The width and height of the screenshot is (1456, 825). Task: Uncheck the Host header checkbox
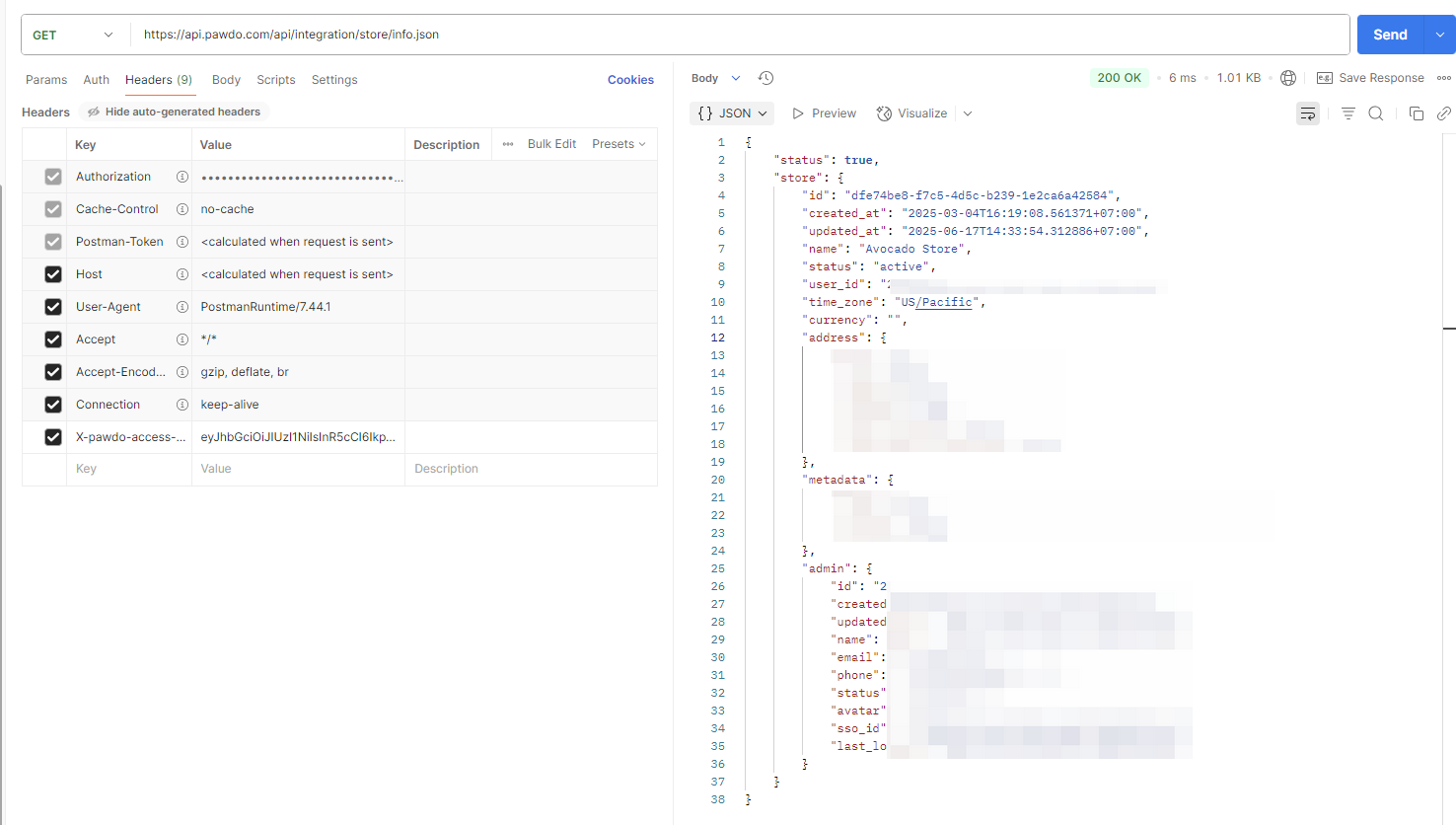coord(53,274)
